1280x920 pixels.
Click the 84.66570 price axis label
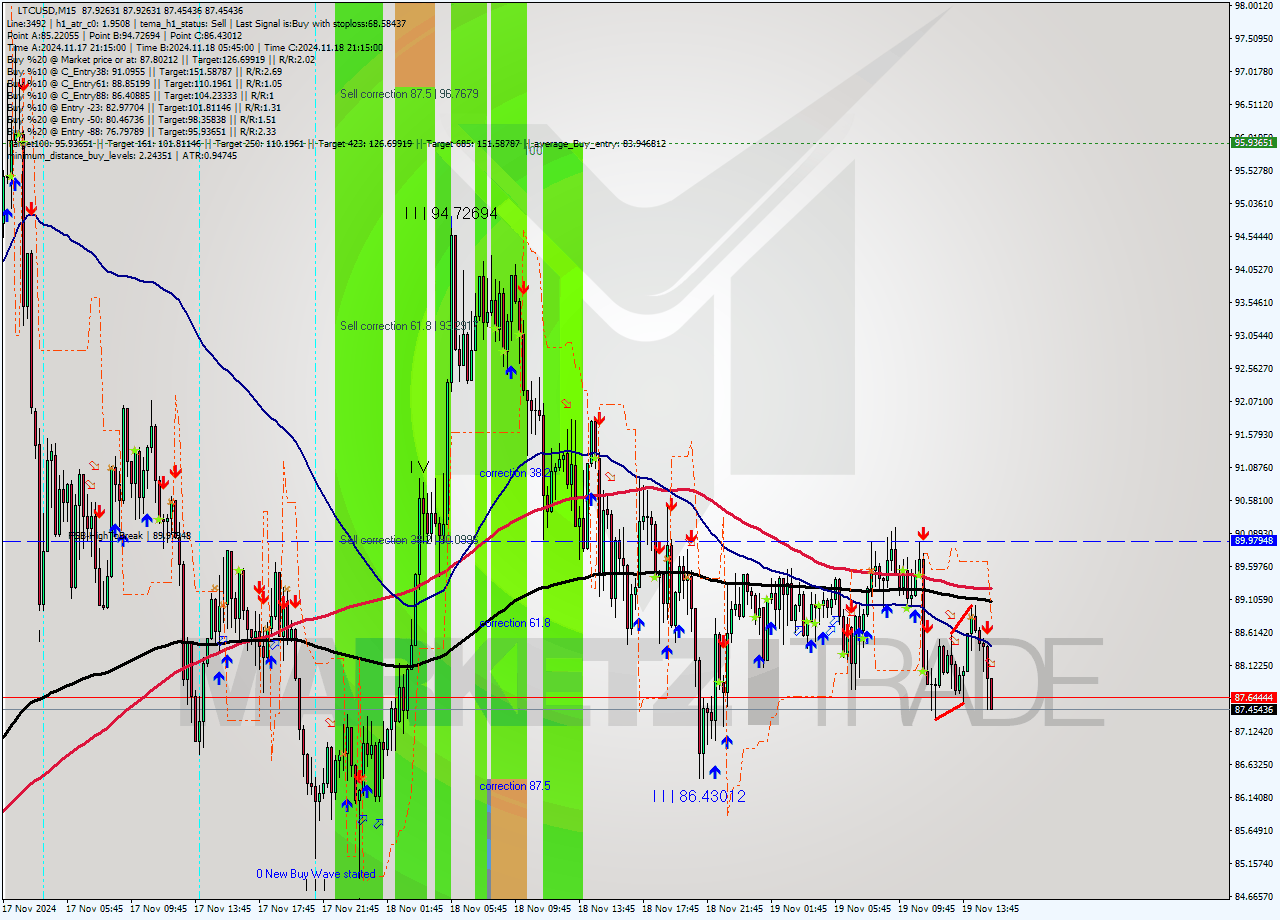[x=1253, y=896]
